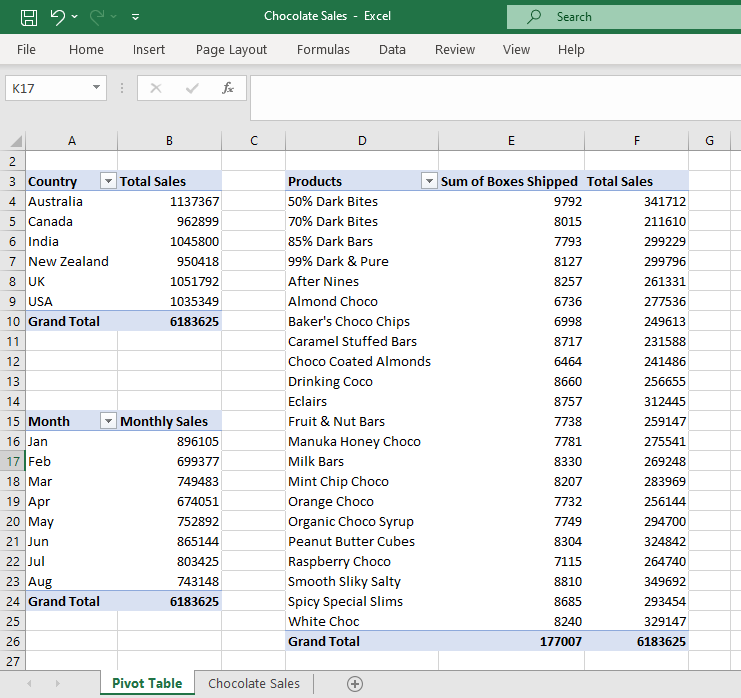Image resolution: width=741 pixels, height=698 pixels.
Task: Click the Aug month cell
Action: [x=71, y=581]
